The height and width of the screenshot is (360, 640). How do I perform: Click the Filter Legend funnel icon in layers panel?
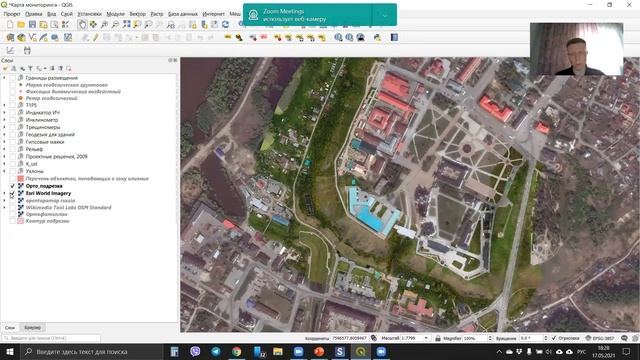[x=30, y=68]
